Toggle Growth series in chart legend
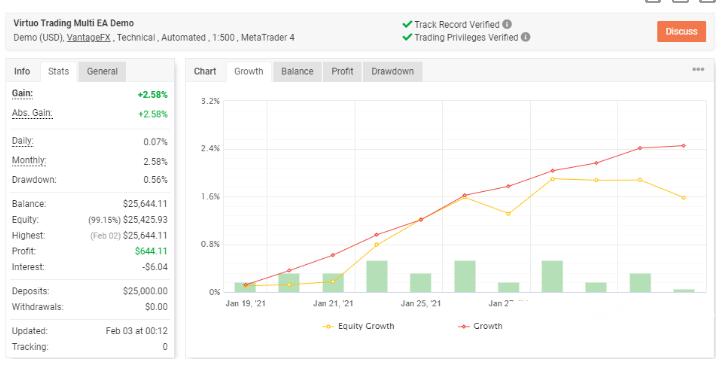 tap(480, 326)
